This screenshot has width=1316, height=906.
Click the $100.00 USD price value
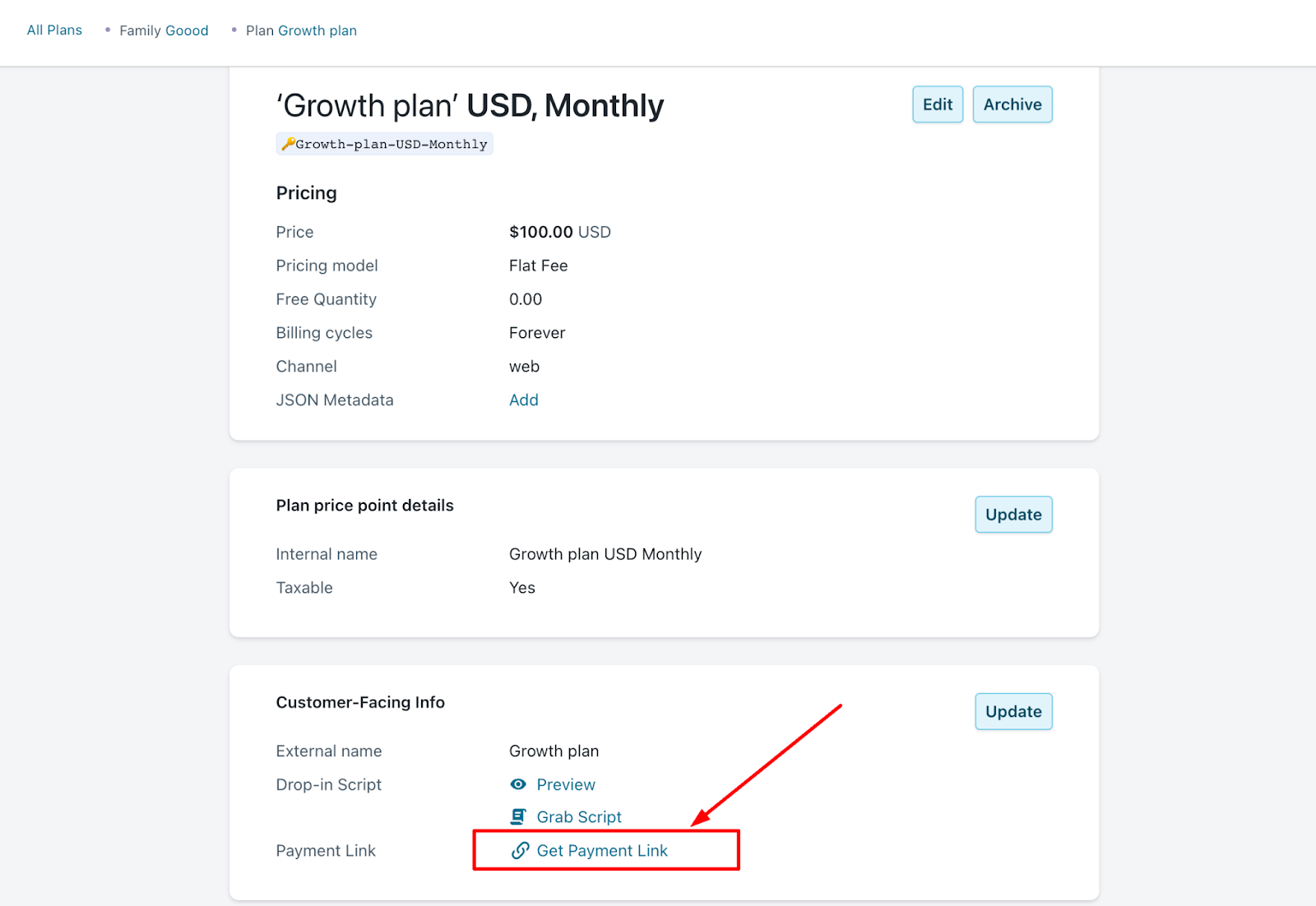[560, 232]
